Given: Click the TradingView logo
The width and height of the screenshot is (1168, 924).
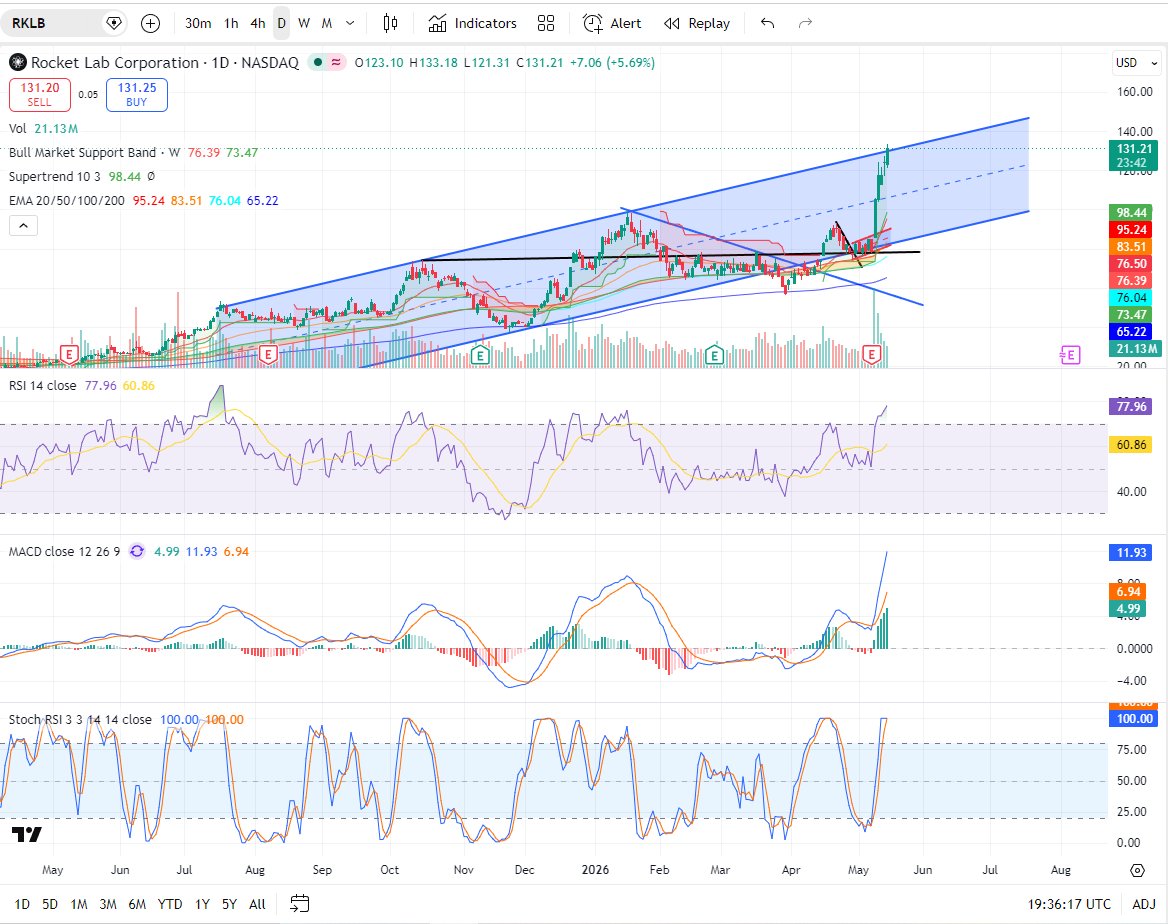Looking at the screenshot, I should tap(27, 835).
